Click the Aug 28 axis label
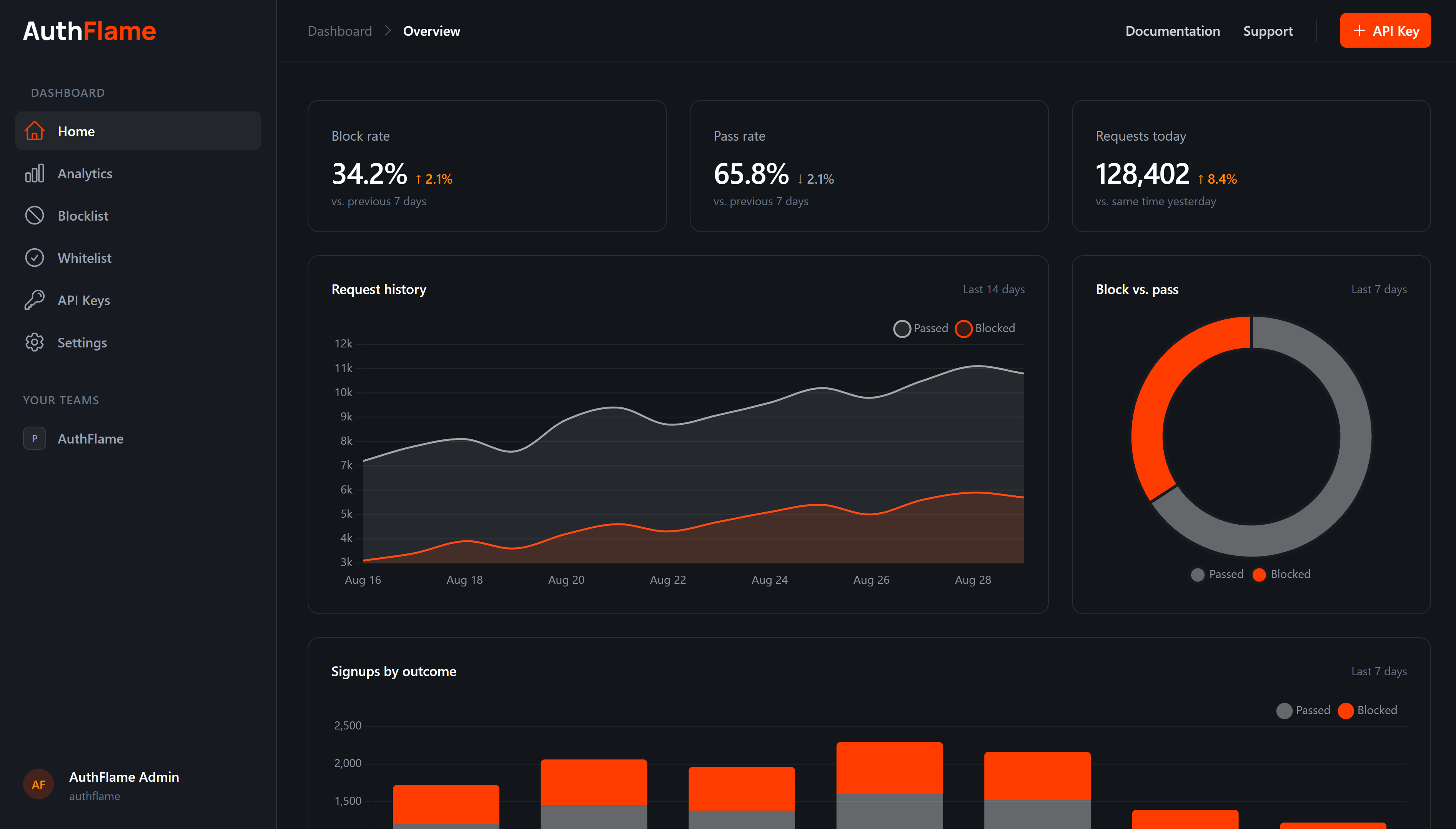The height and width of the screenshot is (829, 1456). pos(973,580)
